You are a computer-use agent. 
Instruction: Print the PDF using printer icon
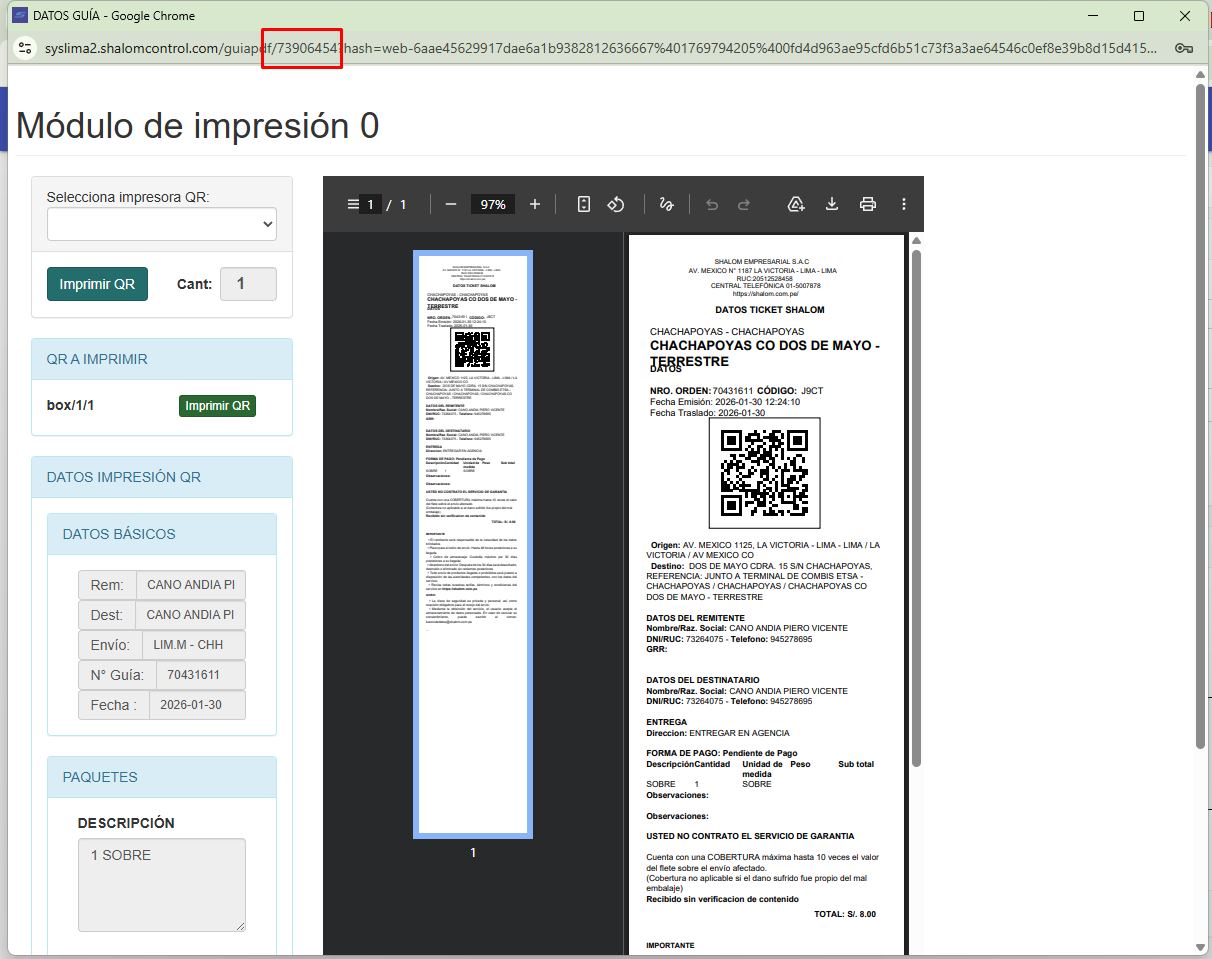[x=868, y=204]
